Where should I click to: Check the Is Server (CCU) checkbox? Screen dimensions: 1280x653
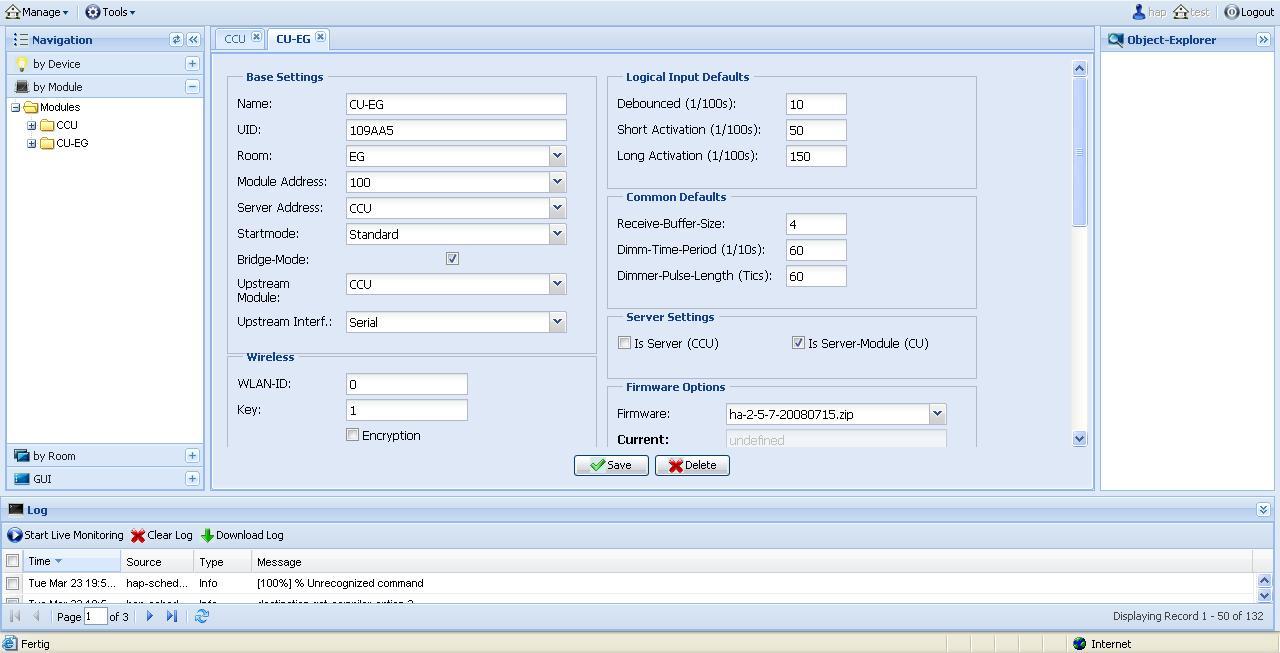[624, 343]
